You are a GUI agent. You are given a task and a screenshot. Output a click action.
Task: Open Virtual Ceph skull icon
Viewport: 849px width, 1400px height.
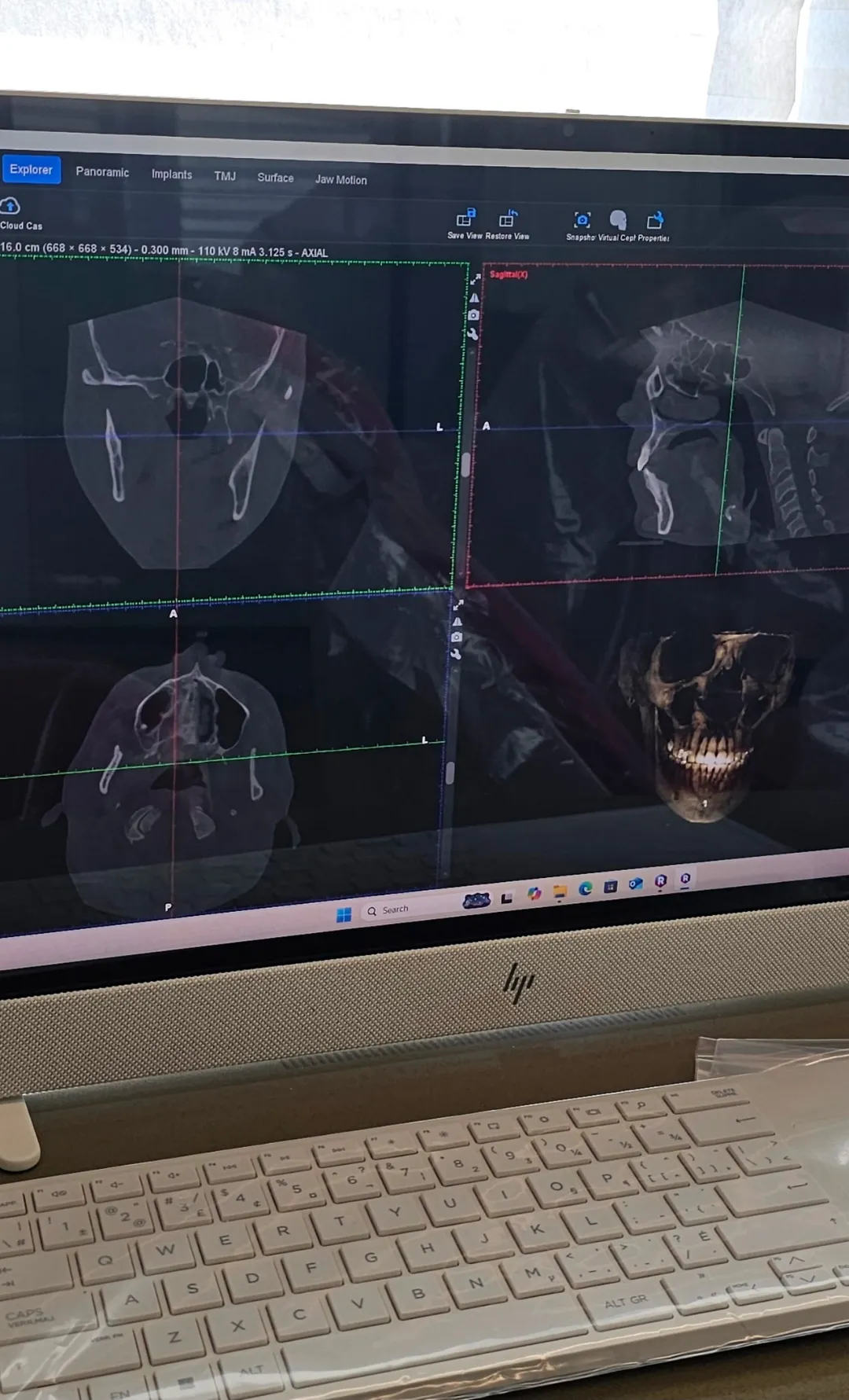coord(618,220)
